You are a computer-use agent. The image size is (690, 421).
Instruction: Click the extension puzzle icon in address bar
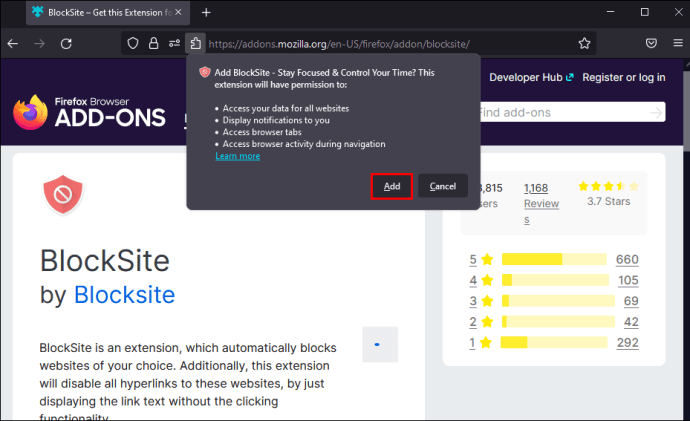(195, 43)
